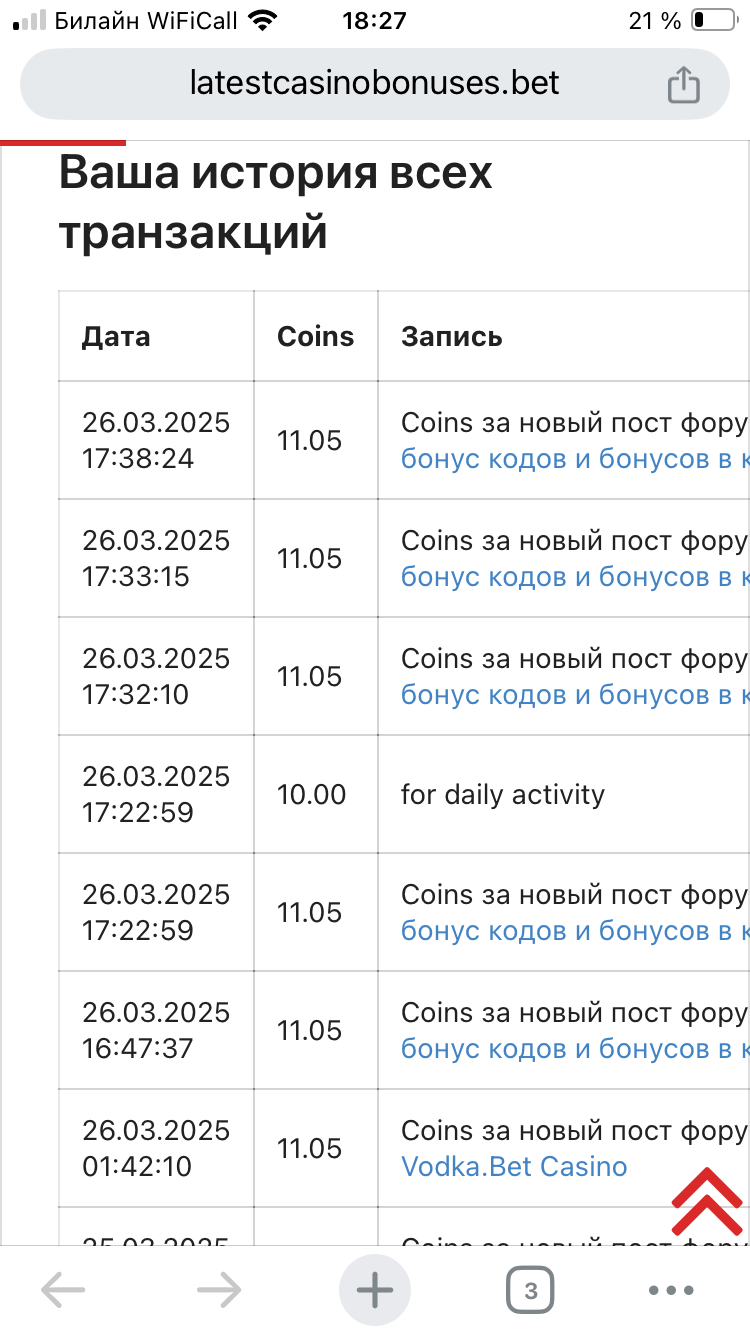Image resolution: width=750 pixels, height=1334 pixels.
Task: Open the tab switcher showing 3 tabs
Action: [x=530, y=1291]
